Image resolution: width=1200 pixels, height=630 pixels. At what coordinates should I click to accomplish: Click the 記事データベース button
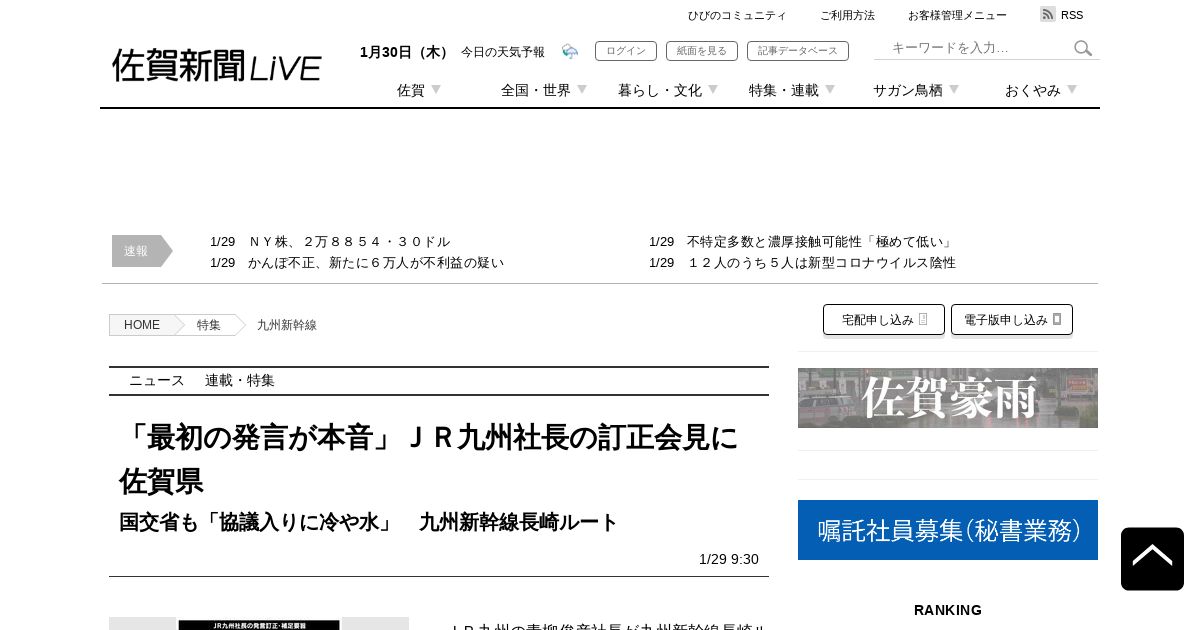point(798,51)
